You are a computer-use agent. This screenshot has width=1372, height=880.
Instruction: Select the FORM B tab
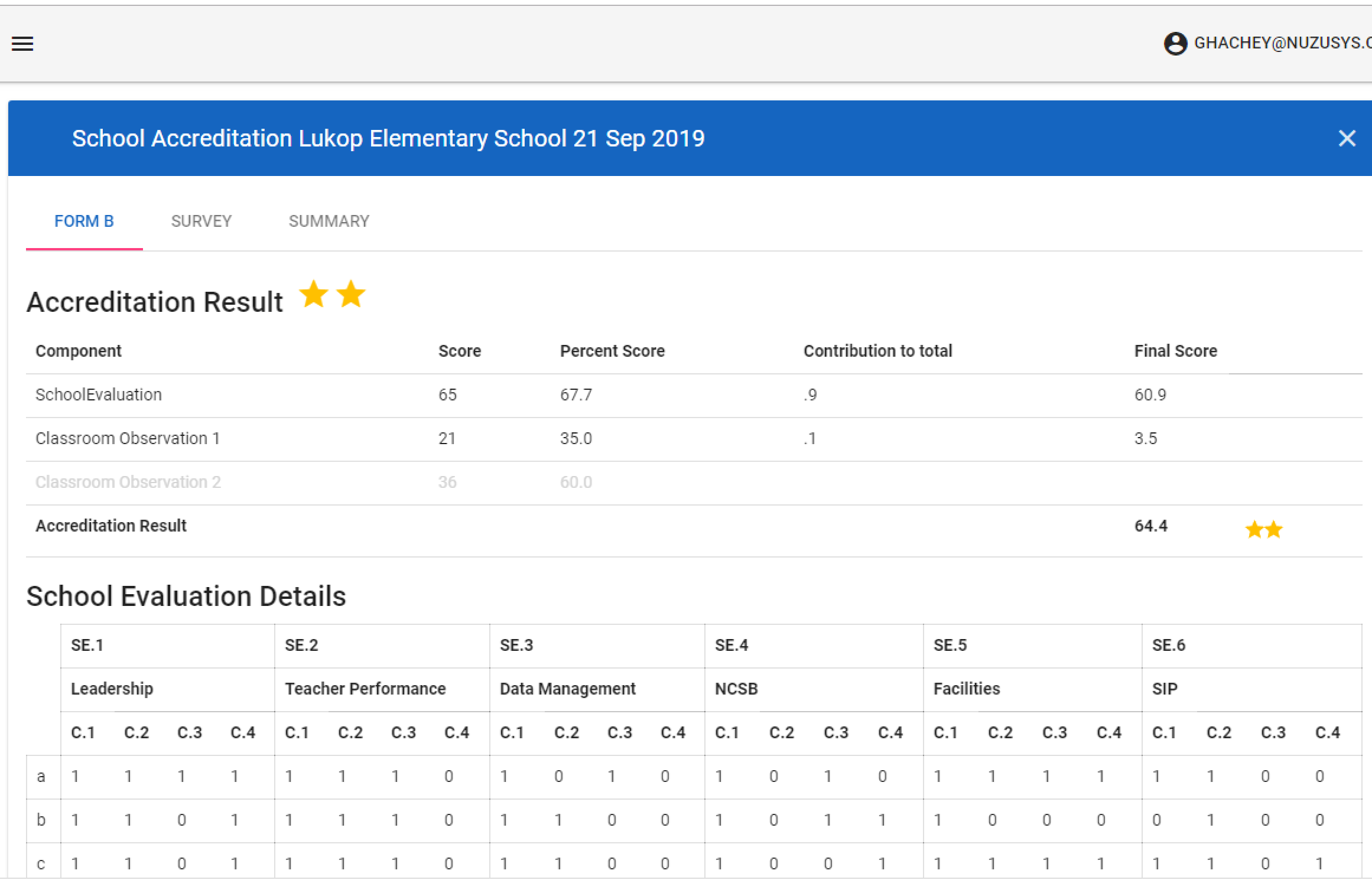click(84, 221)
